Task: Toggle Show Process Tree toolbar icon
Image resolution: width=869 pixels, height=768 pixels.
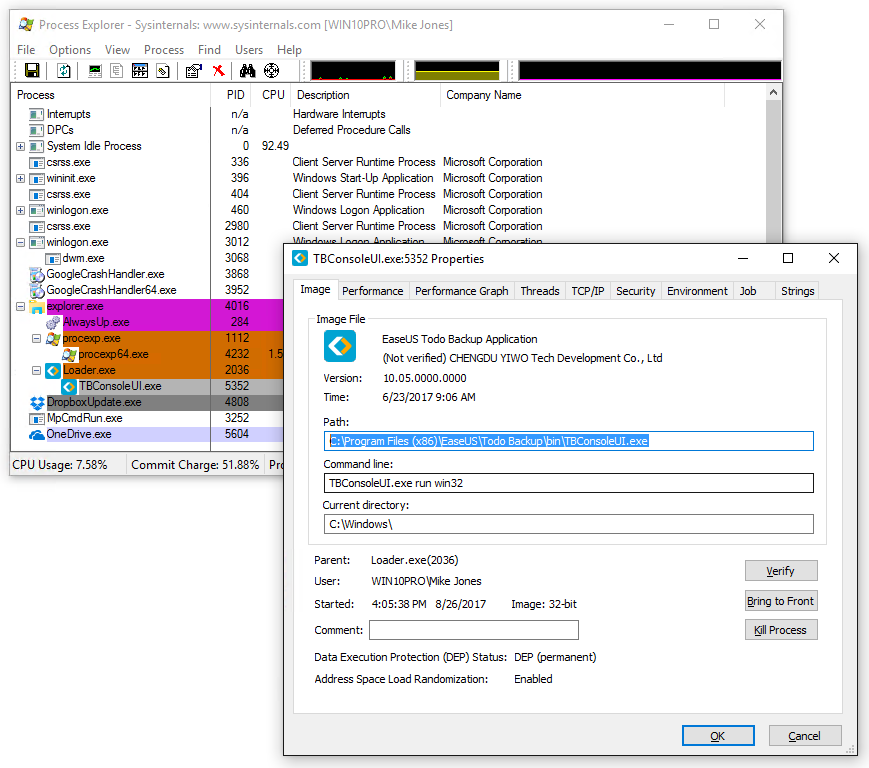Action: pos(116,71)
